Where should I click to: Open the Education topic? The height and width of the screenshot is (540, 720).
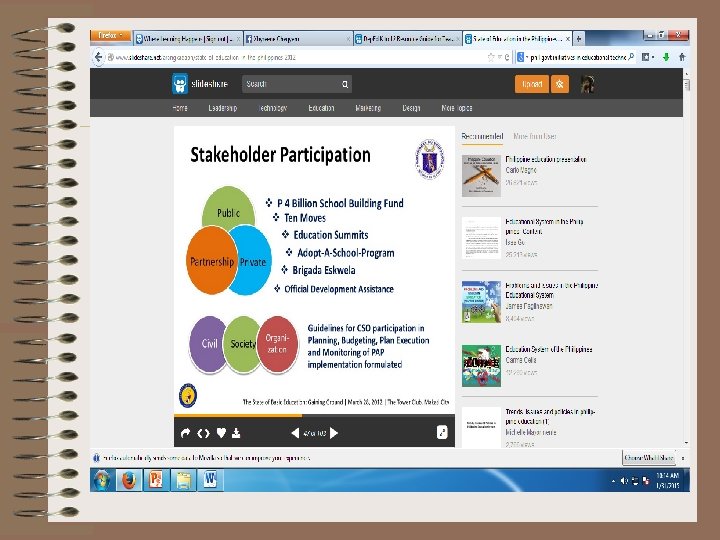321,108
